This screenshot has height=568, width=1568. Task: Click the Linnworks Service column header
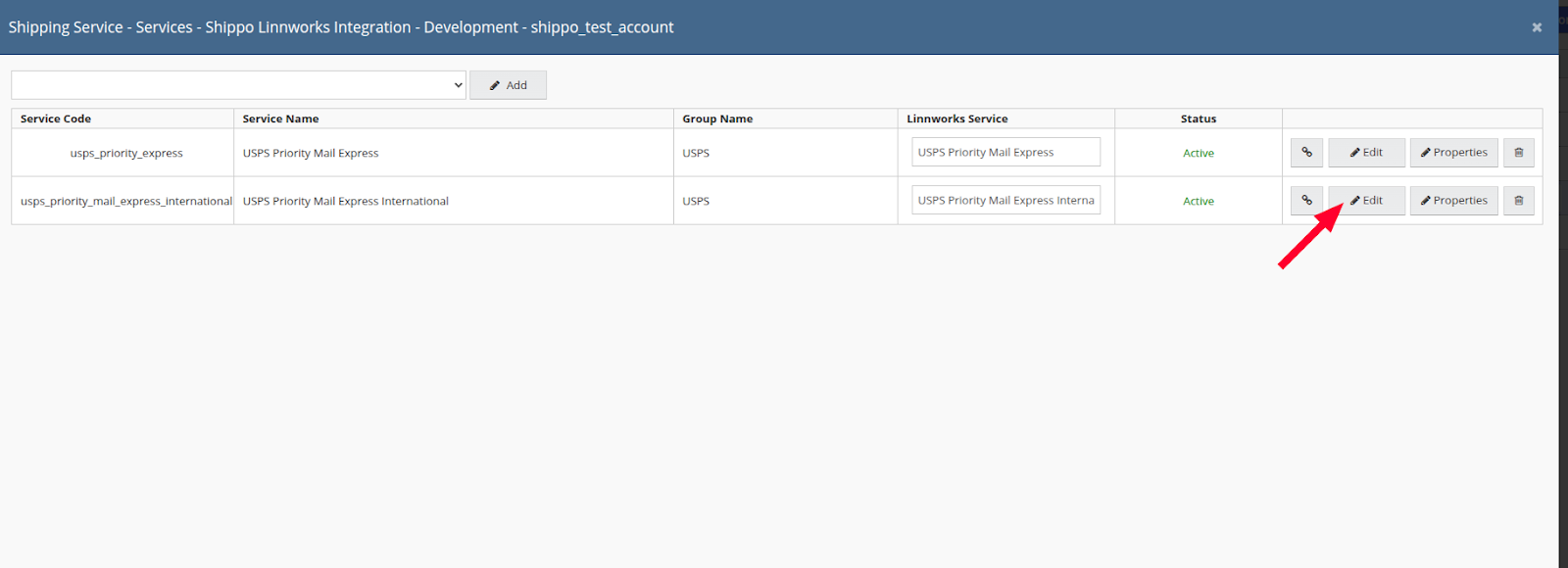click(x=956, y=118)
